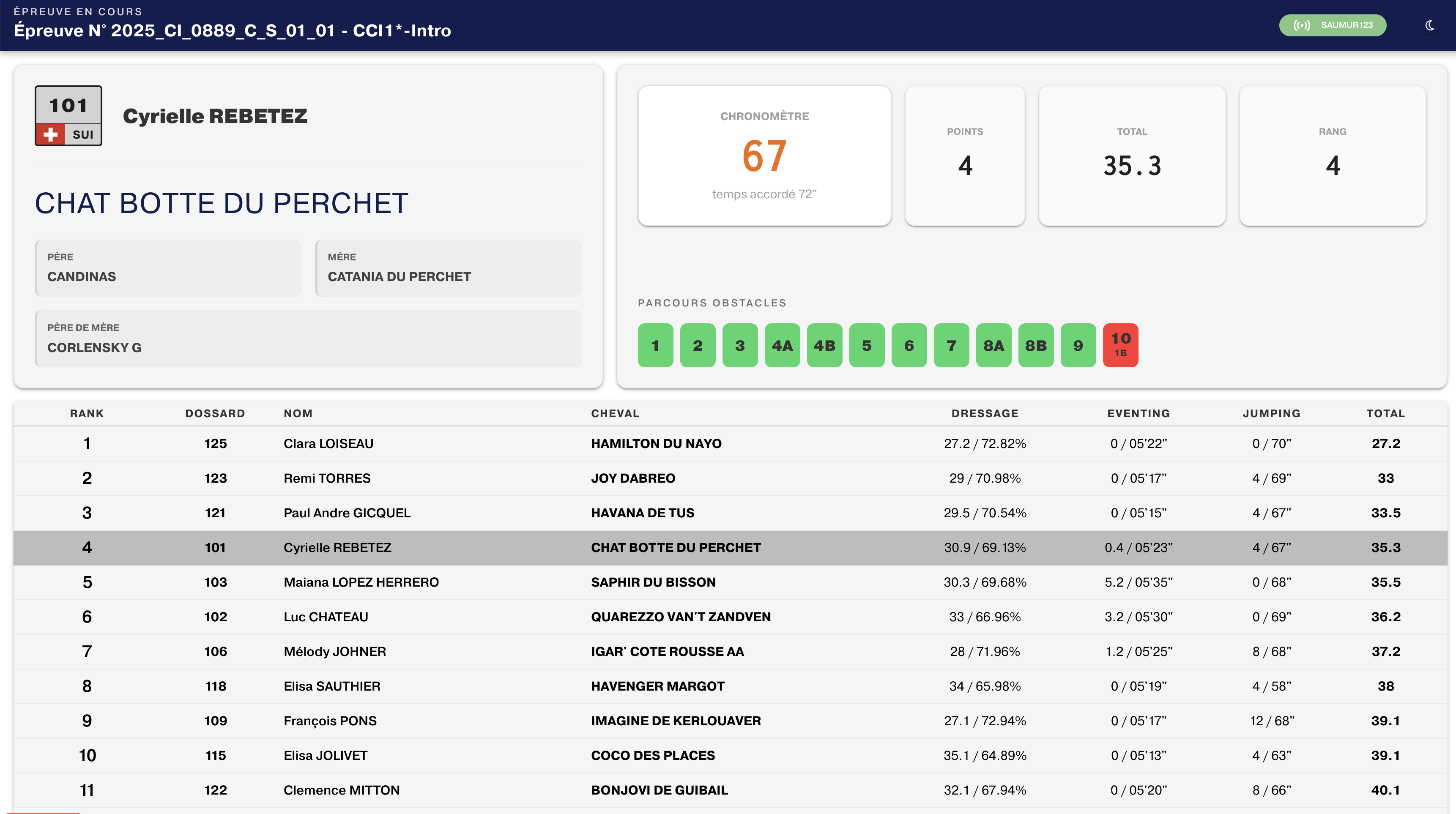The width and height of the screenshot is (1456, 814).
Task: Click bib number 101 badge
Action: tap(68, 105)
